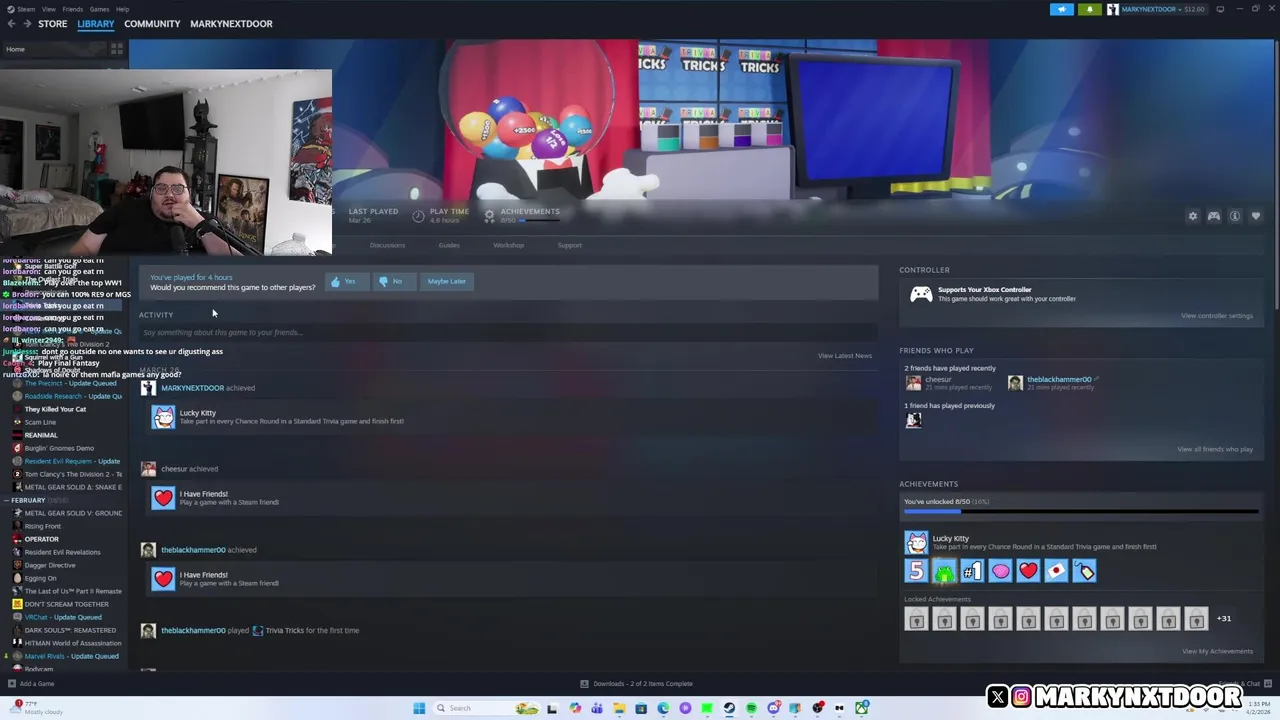Switch to the Guides tab
Image resolution: width=1280 pixels, height=720 pixels.
tap(449, 245)
